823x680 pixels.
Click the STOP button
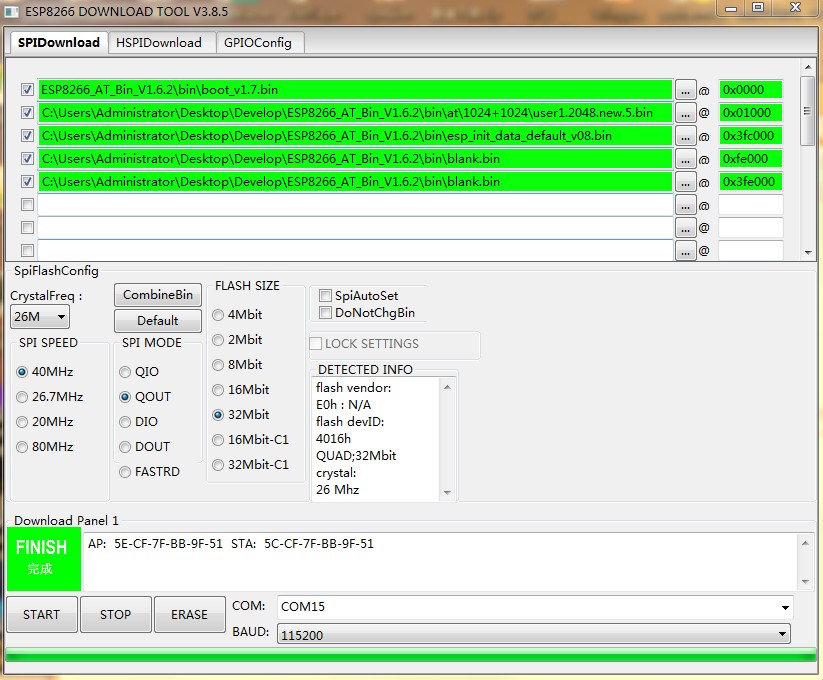point(115,614)
